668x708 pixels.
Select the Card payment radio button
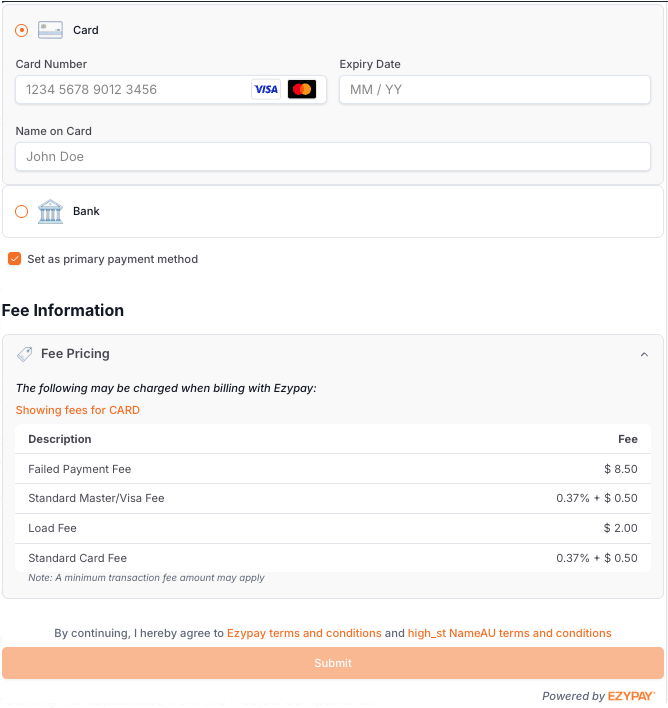pyautogui.click(x=21, y=30)
